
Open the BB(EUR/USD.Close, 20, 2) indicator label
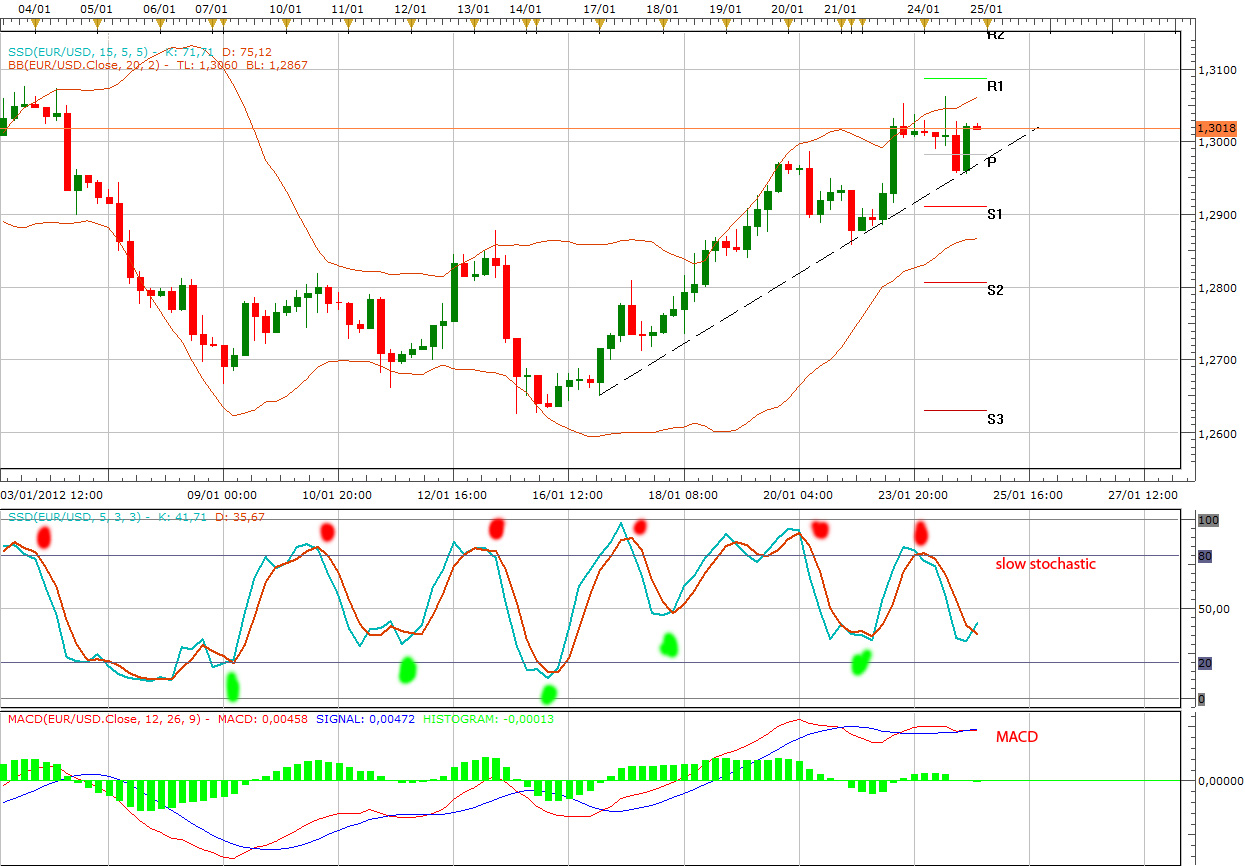pyautogui.click(x=83, y=64)
